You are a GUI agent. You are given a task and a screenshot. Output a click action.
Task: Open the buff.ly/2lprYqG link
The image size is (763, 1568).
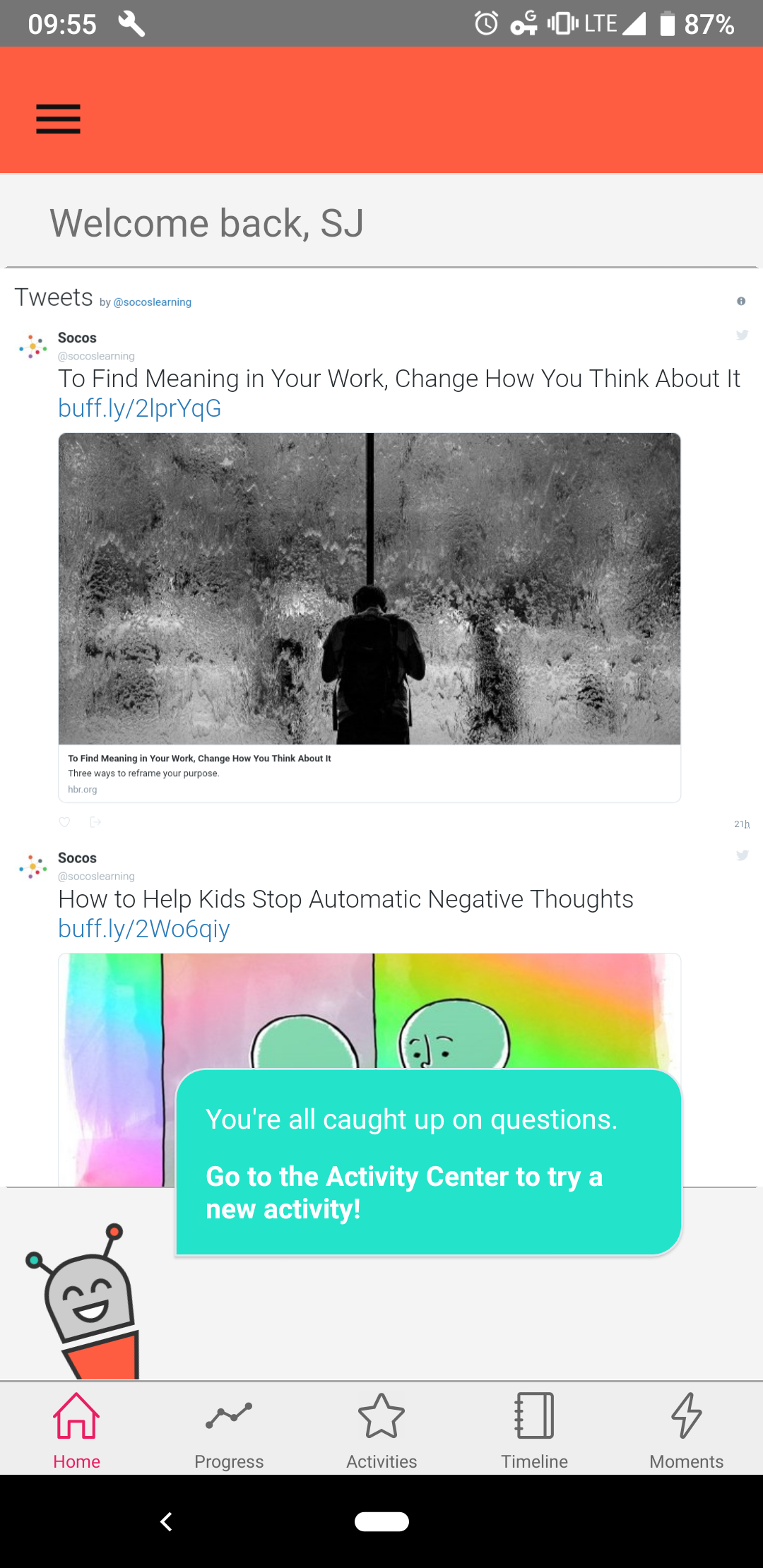click(x=140, y=408)
